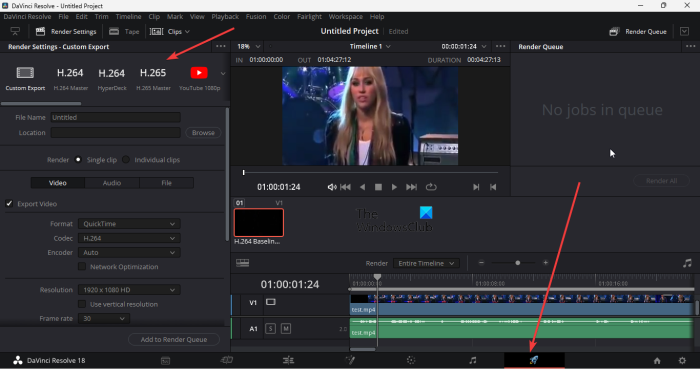Enable Network Optimization checkbox

click(82, 266)
